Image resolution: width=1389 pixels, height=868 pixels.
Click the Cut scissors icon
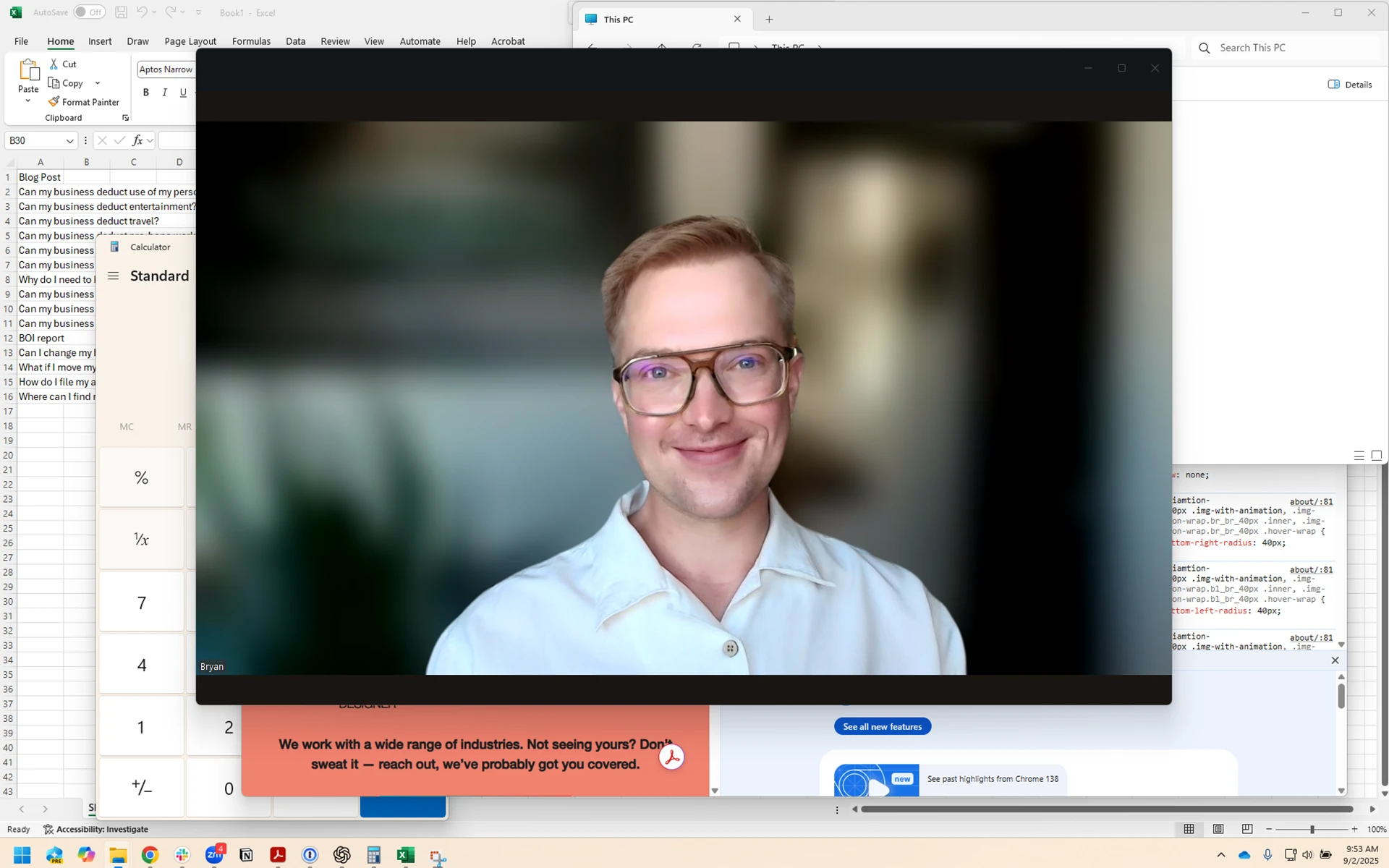(x=54, y=64)
